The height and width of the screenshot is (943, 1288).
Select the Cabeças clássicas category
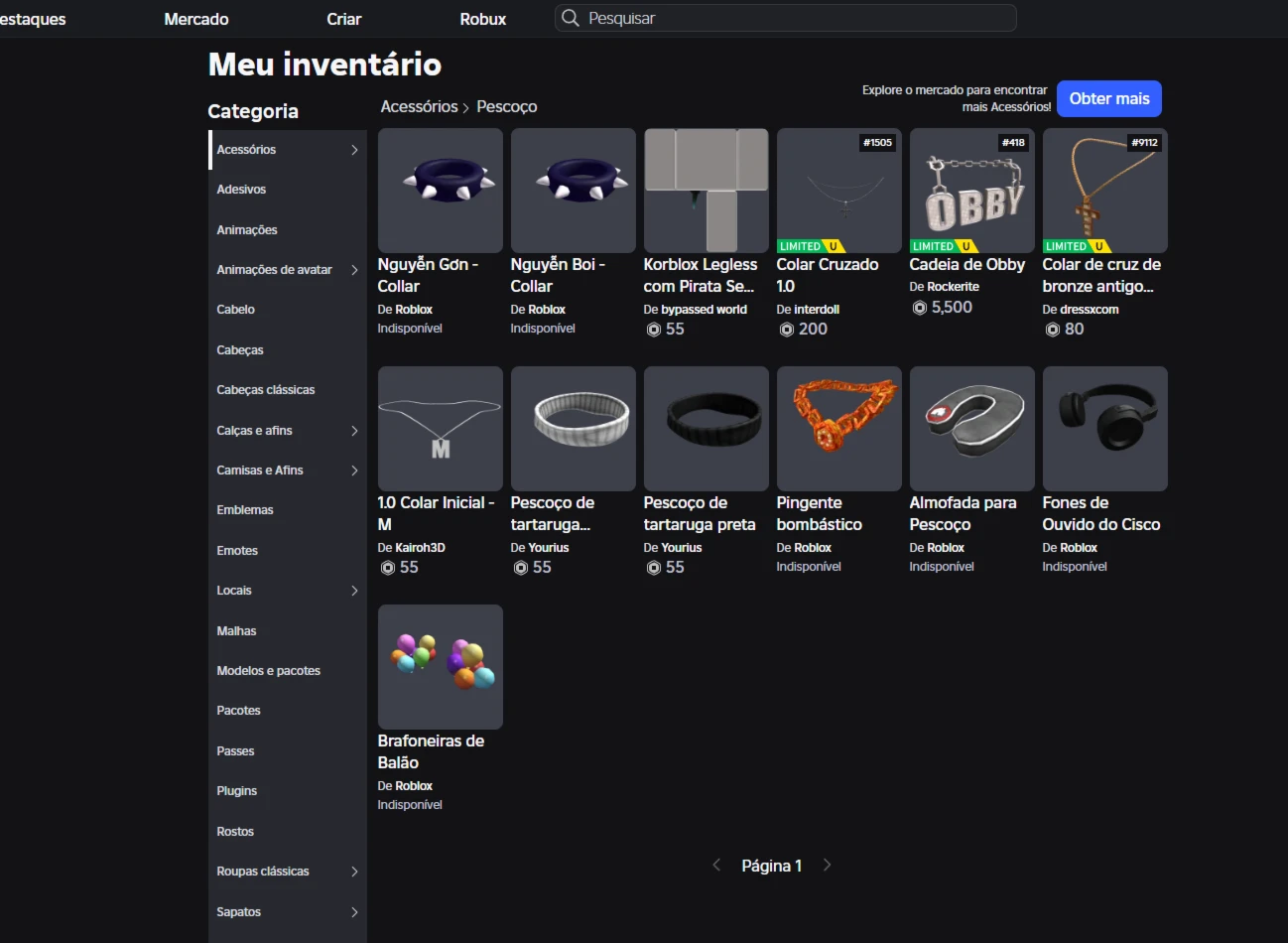coord(287,390)
